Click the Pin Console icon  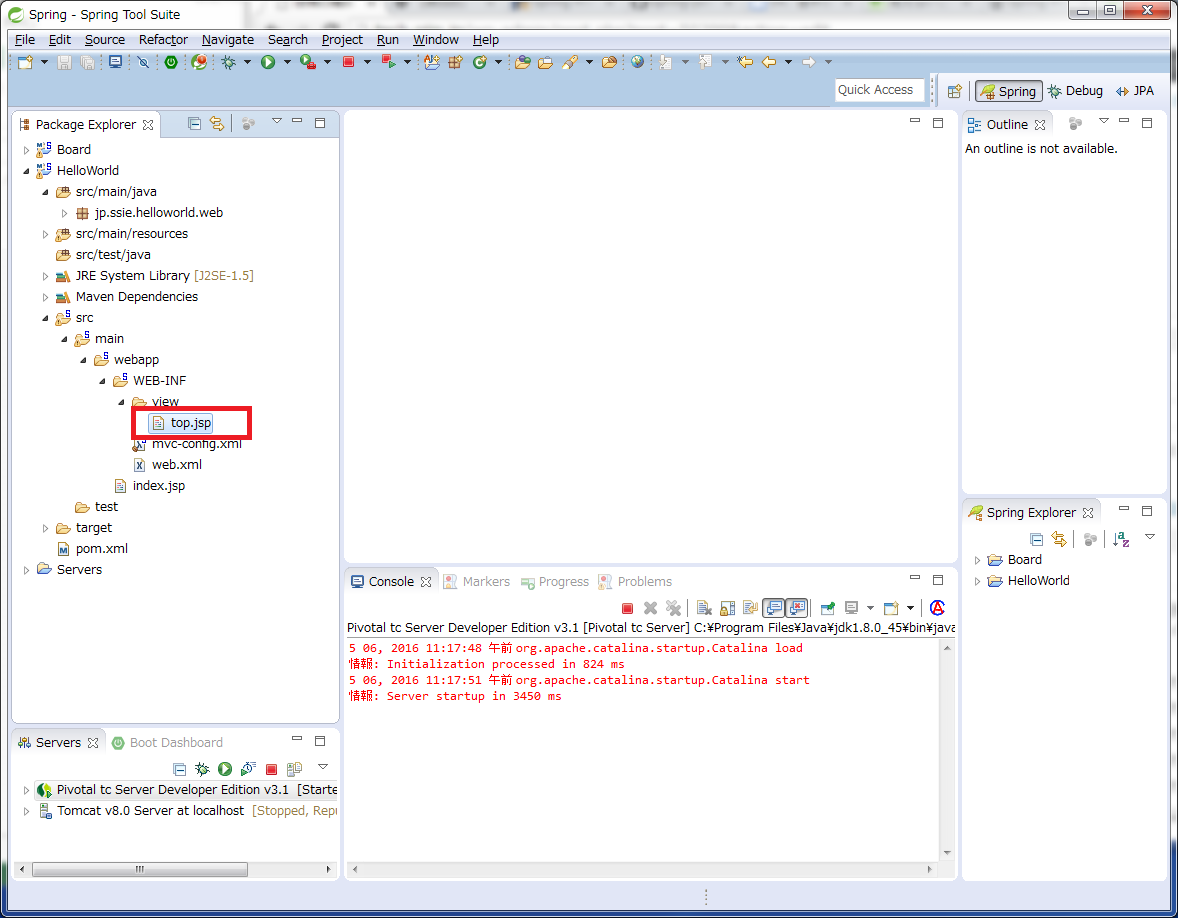tap(828, 608)
